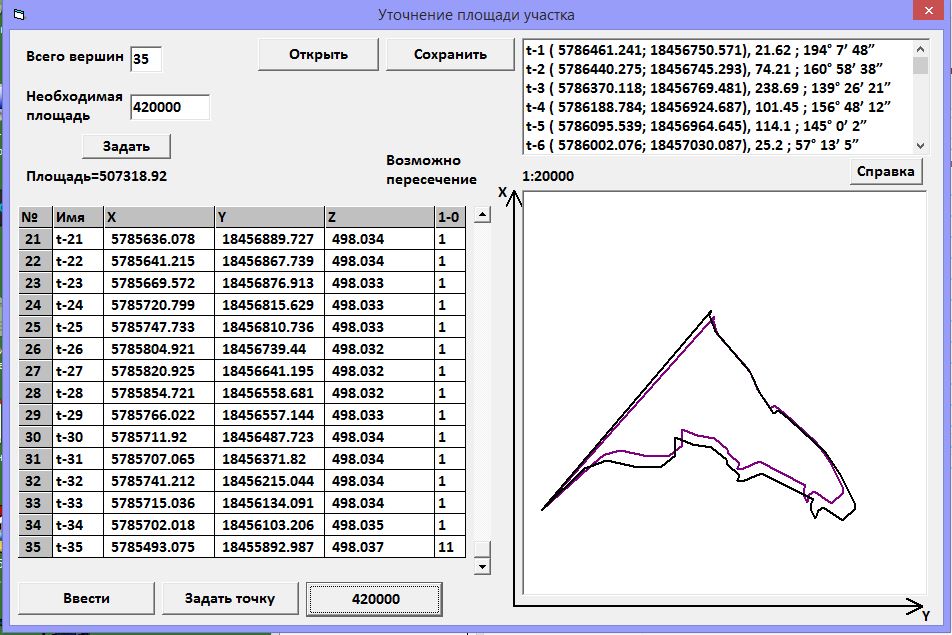Viewport: 952px width, 635px height.
Task: Click the Z cell 498.037
Action: click(379, 548)
